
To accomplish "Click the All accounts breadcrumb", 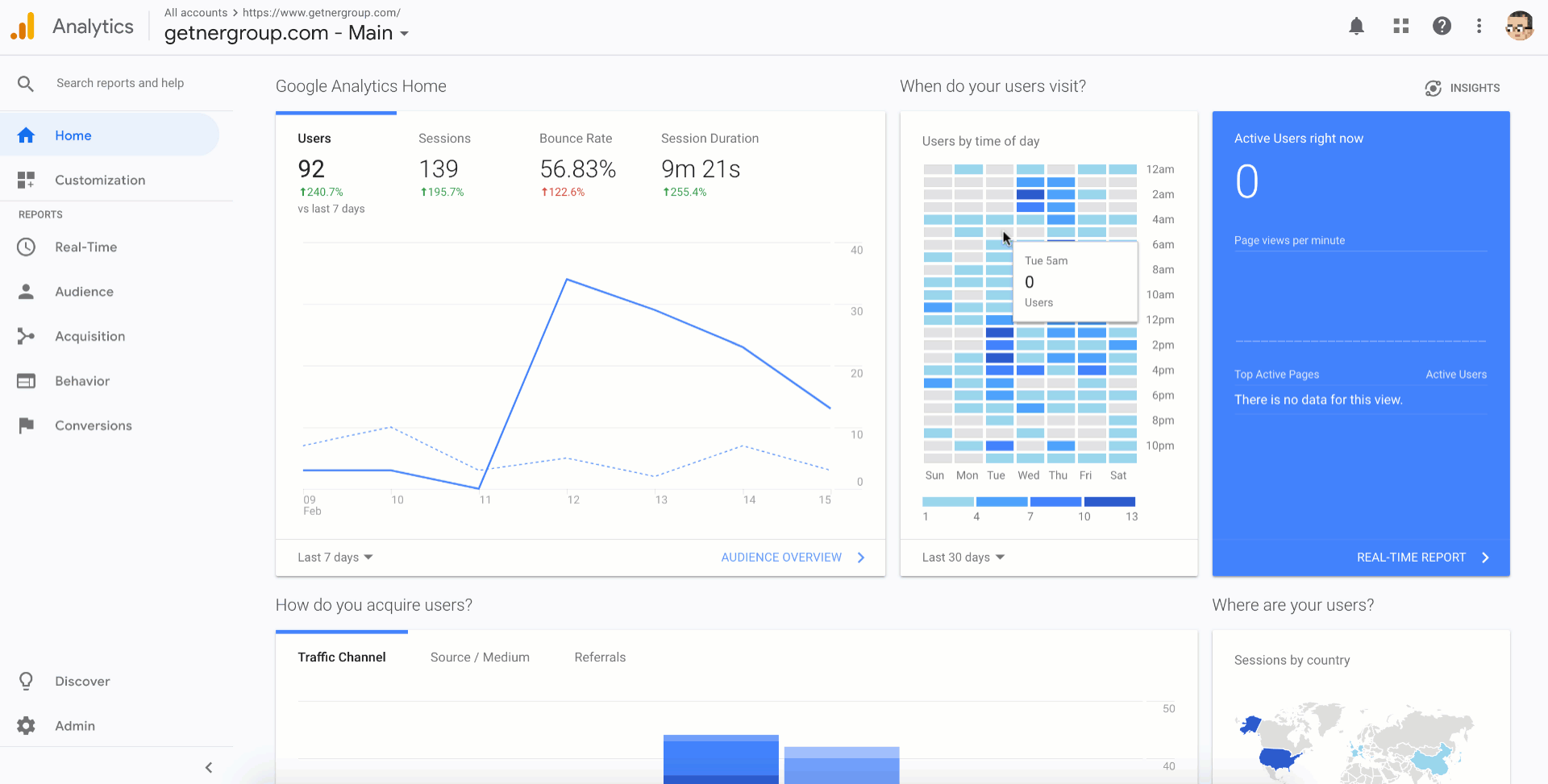I will tap(196, 13).
